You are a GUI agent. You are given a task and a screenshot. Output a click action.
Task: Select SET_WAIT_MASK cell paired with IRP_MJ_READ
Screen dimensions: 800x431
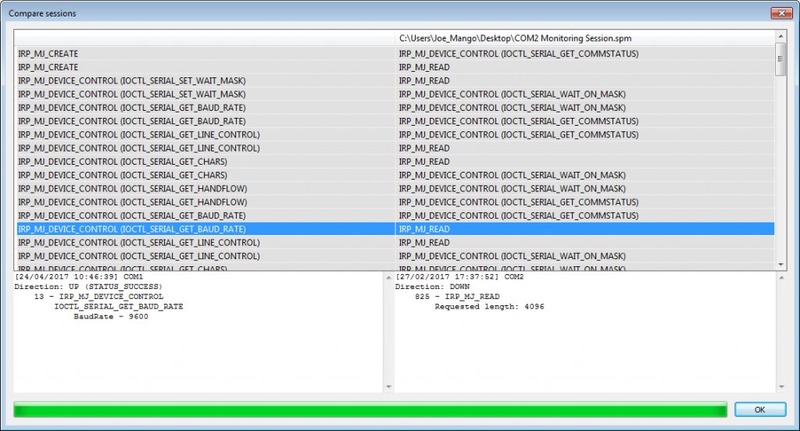[205, 81]
